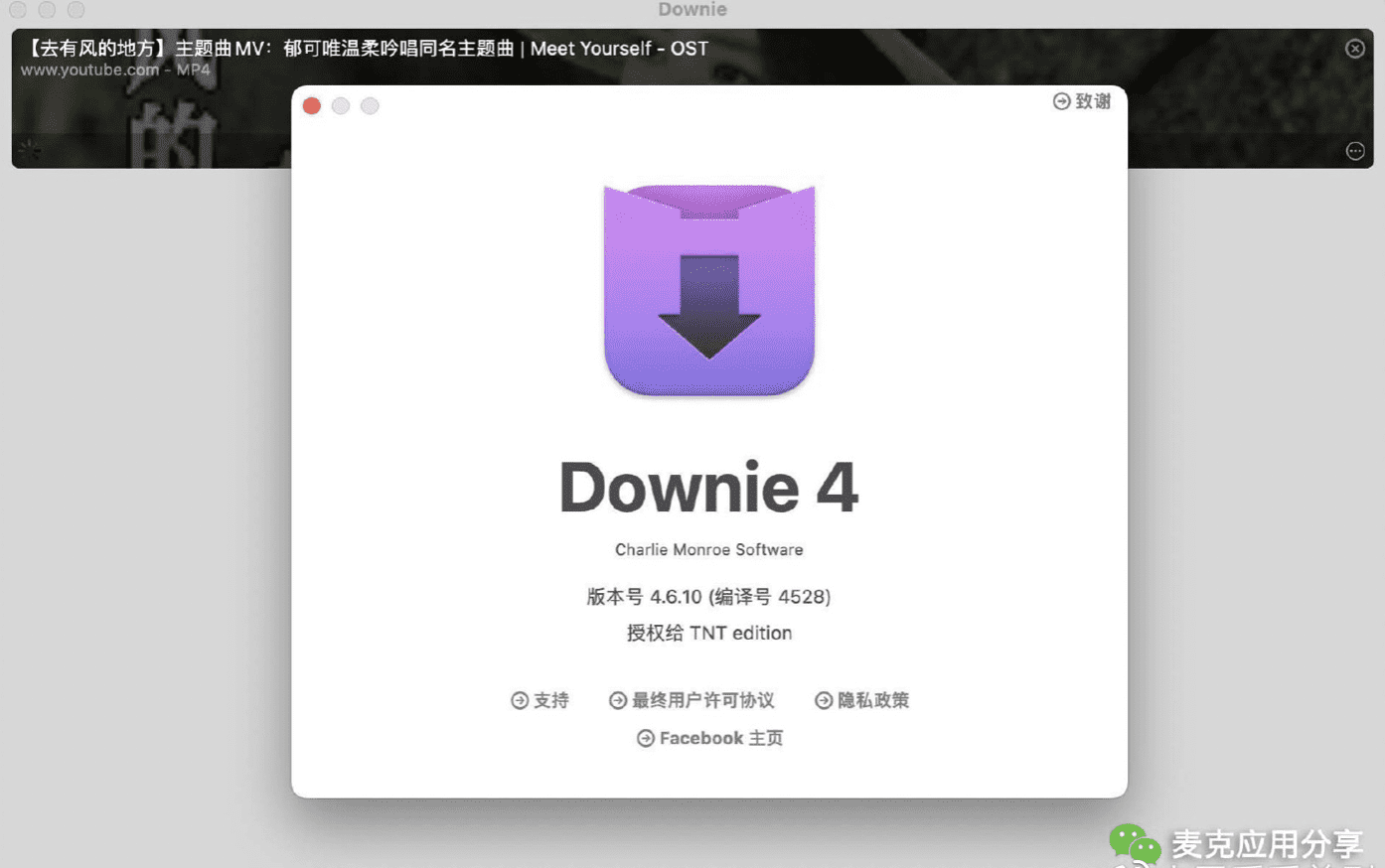Click the large Downie app icon
1385x868 pixels.
[x=709, y=290]
